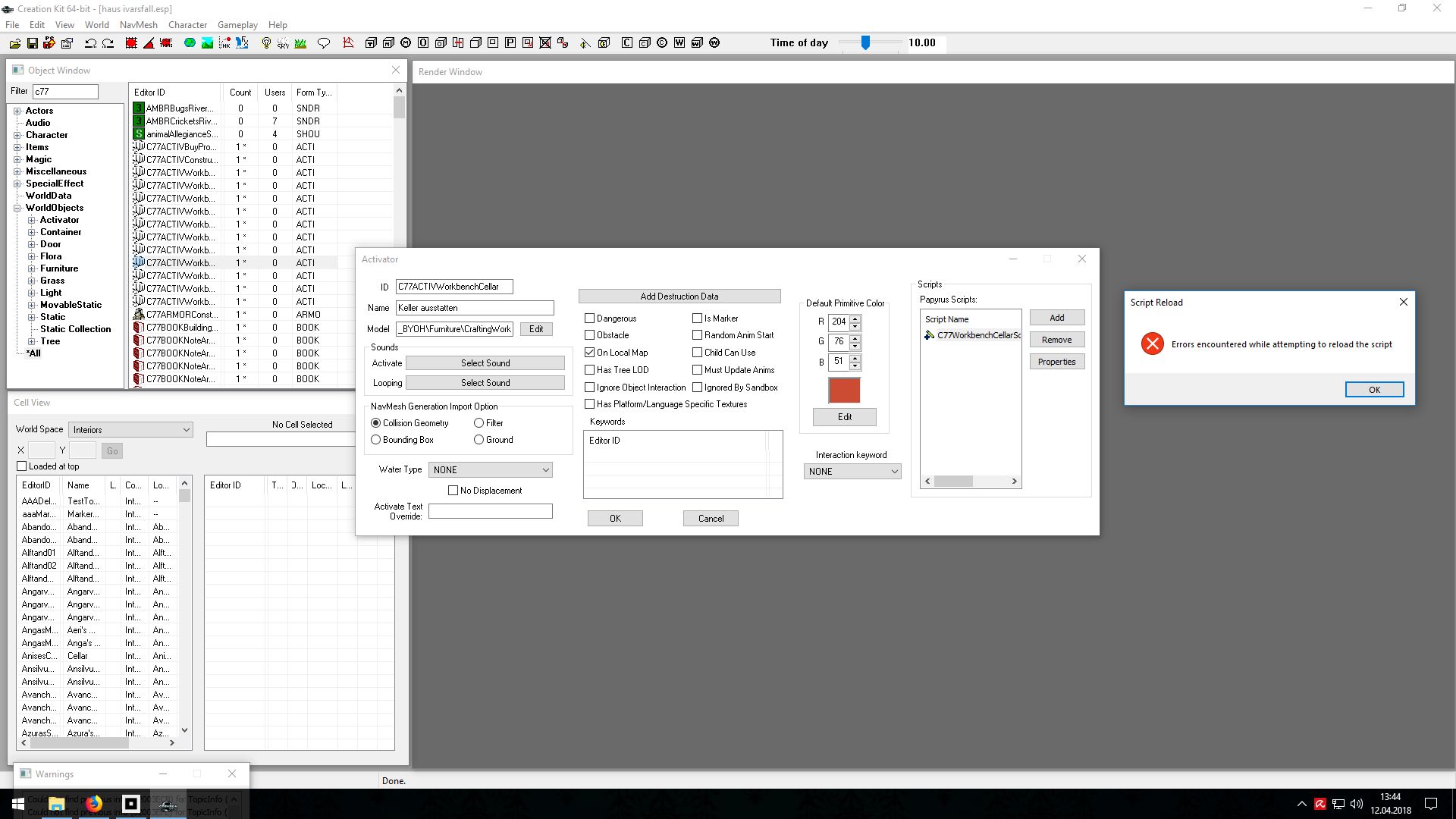Enable the Dangerous checkbox

tap(589, 318)
